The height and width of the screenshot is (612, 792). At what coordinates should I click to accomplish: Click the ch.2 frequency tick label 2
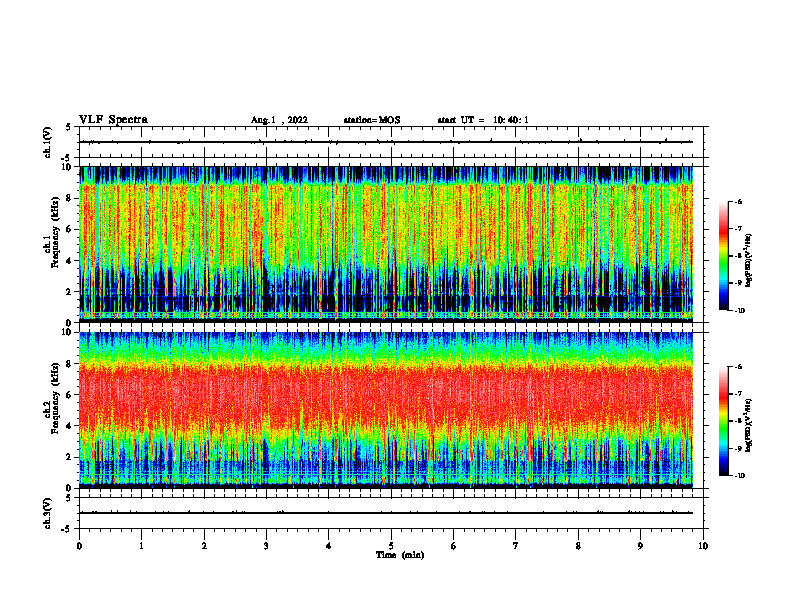tap(70, 457)
